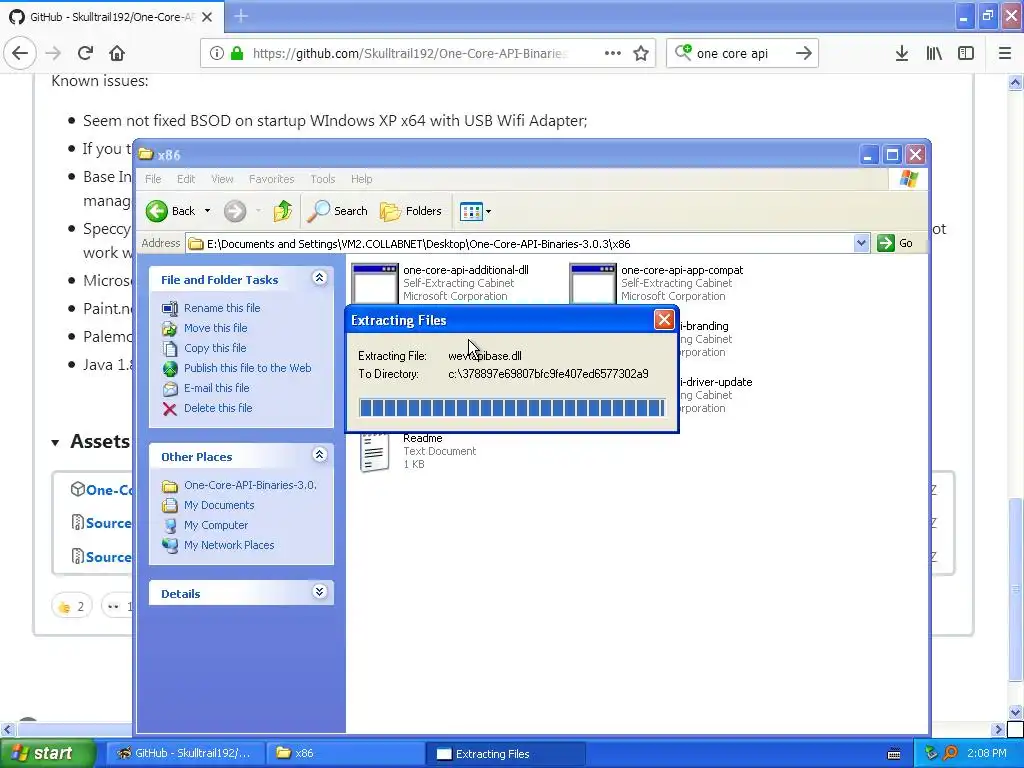Click the Go button beside address bar

(895, 243)
